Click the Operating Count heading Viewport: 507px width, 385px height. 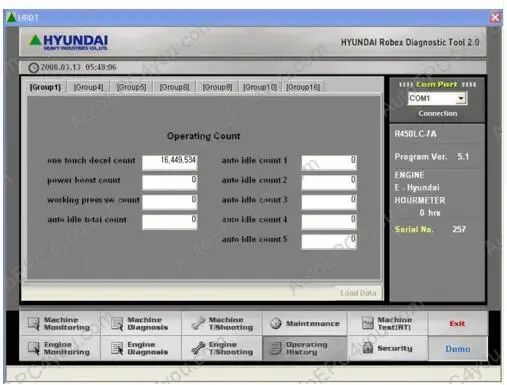pos(203,136)
